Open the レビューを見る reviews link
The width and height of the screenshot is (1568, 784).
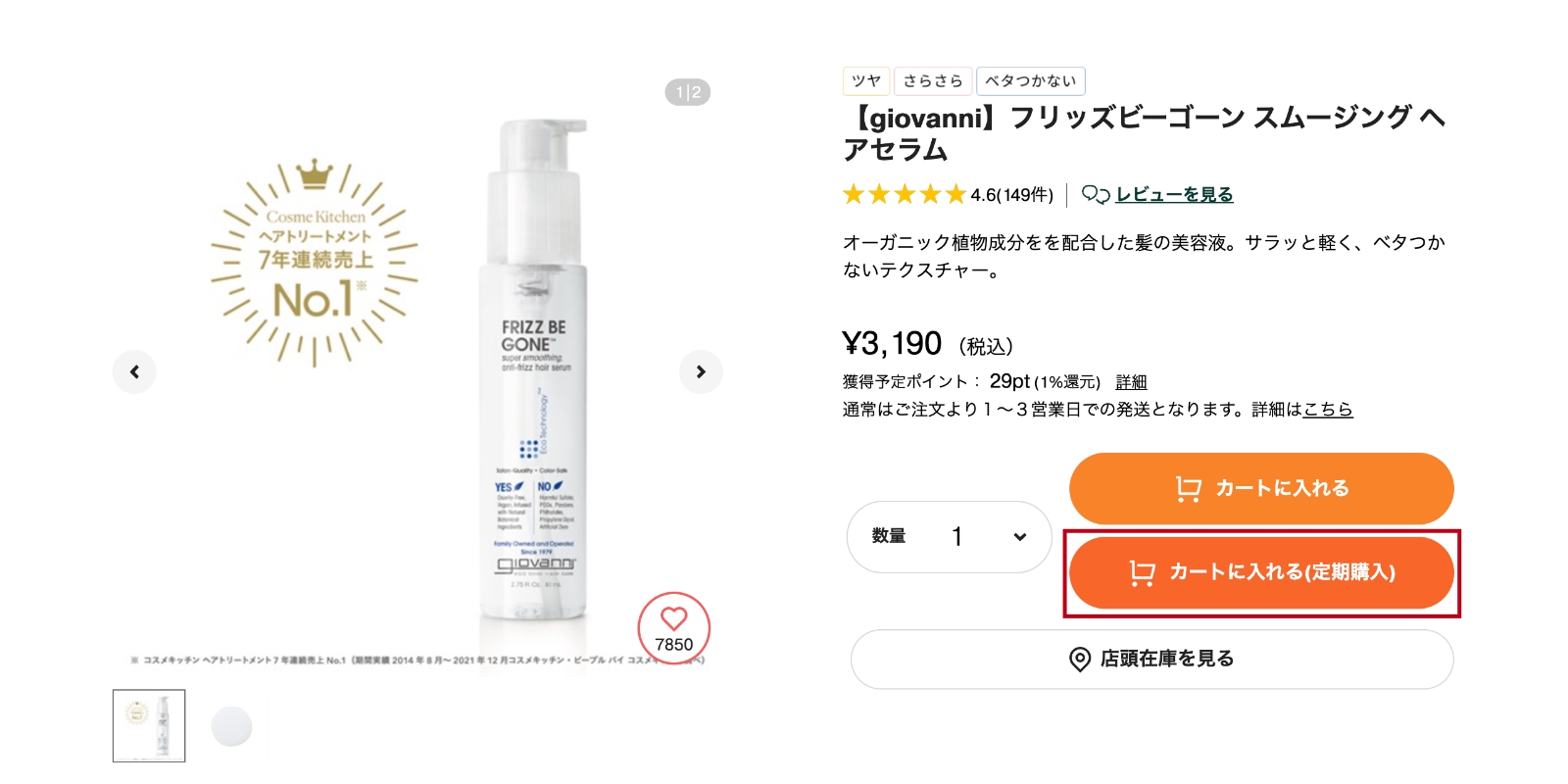coord(1174,194)
